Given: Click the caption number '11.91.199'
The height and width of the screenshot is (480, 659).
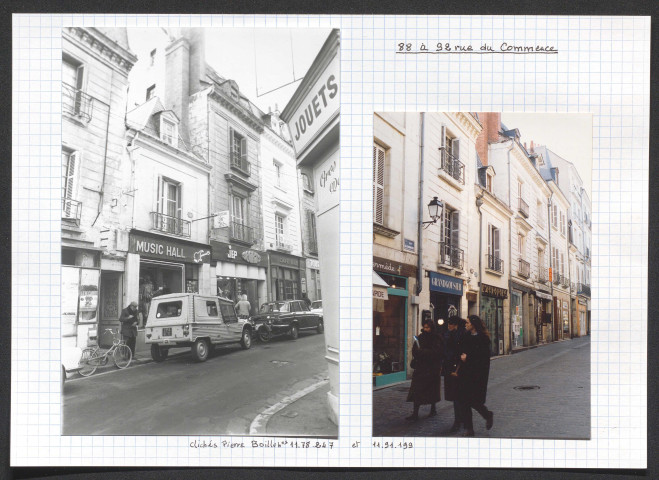Looking at the screenshot, I should tap(393, 445).
